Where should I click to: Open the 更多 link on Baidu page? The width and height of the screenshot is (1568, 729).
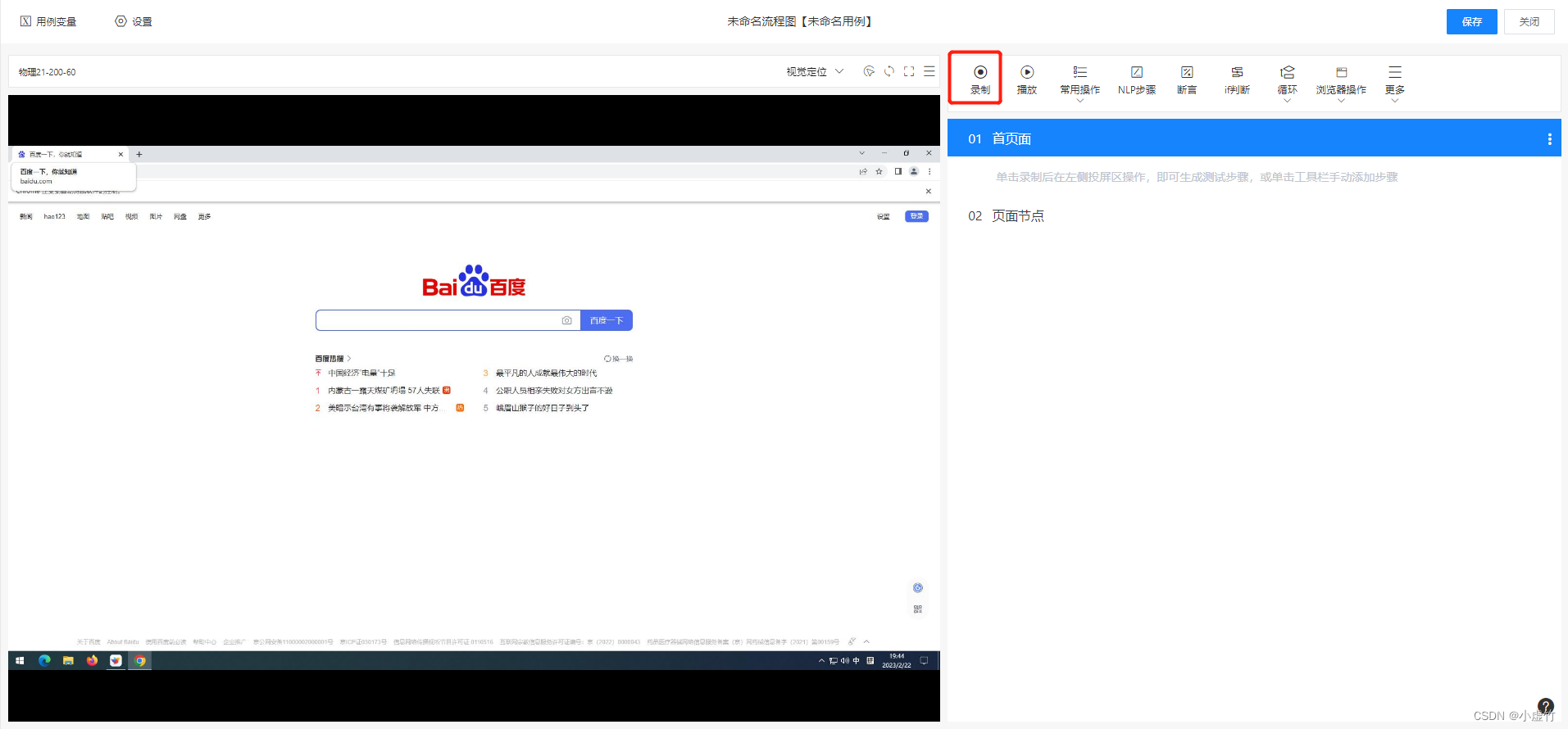204,216
